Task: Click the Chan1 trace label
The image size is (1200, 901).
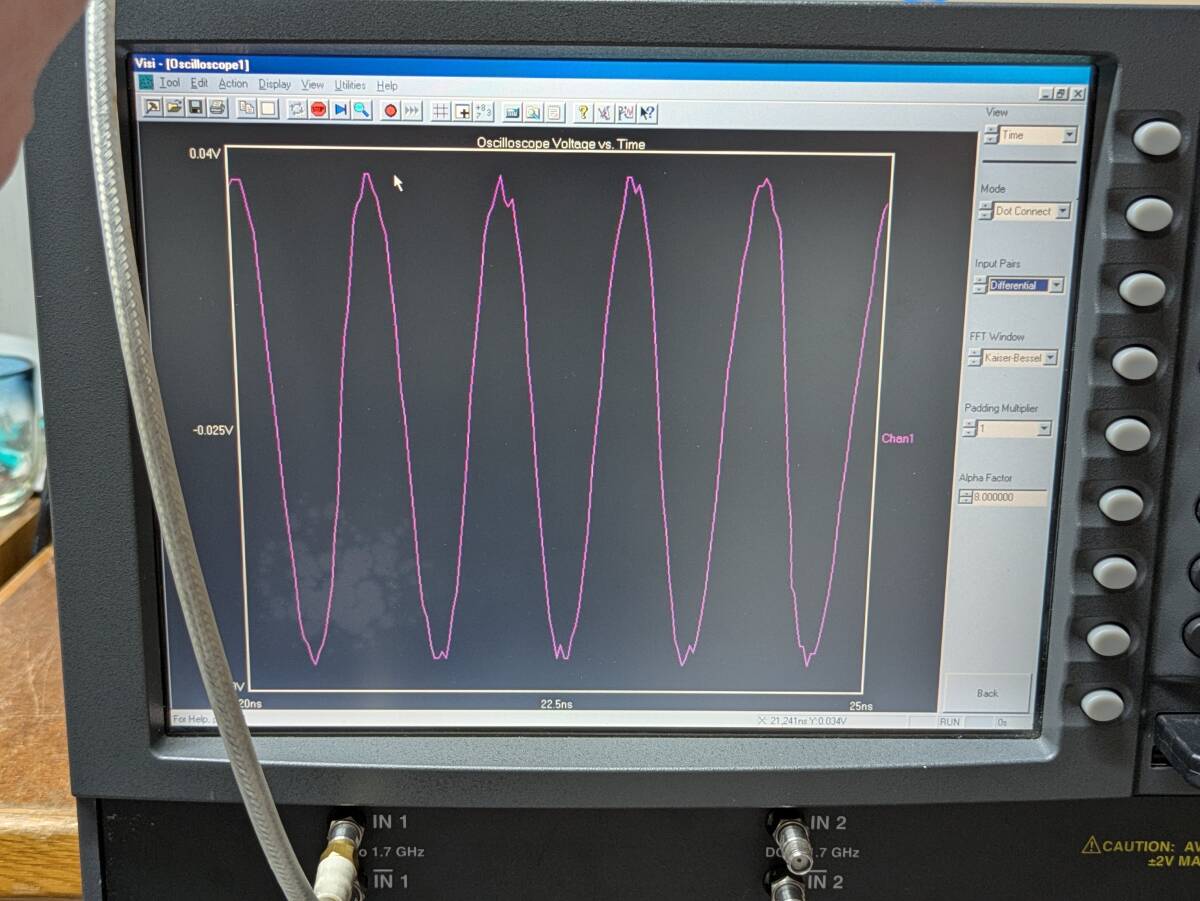Action: (x=897, y=438)
